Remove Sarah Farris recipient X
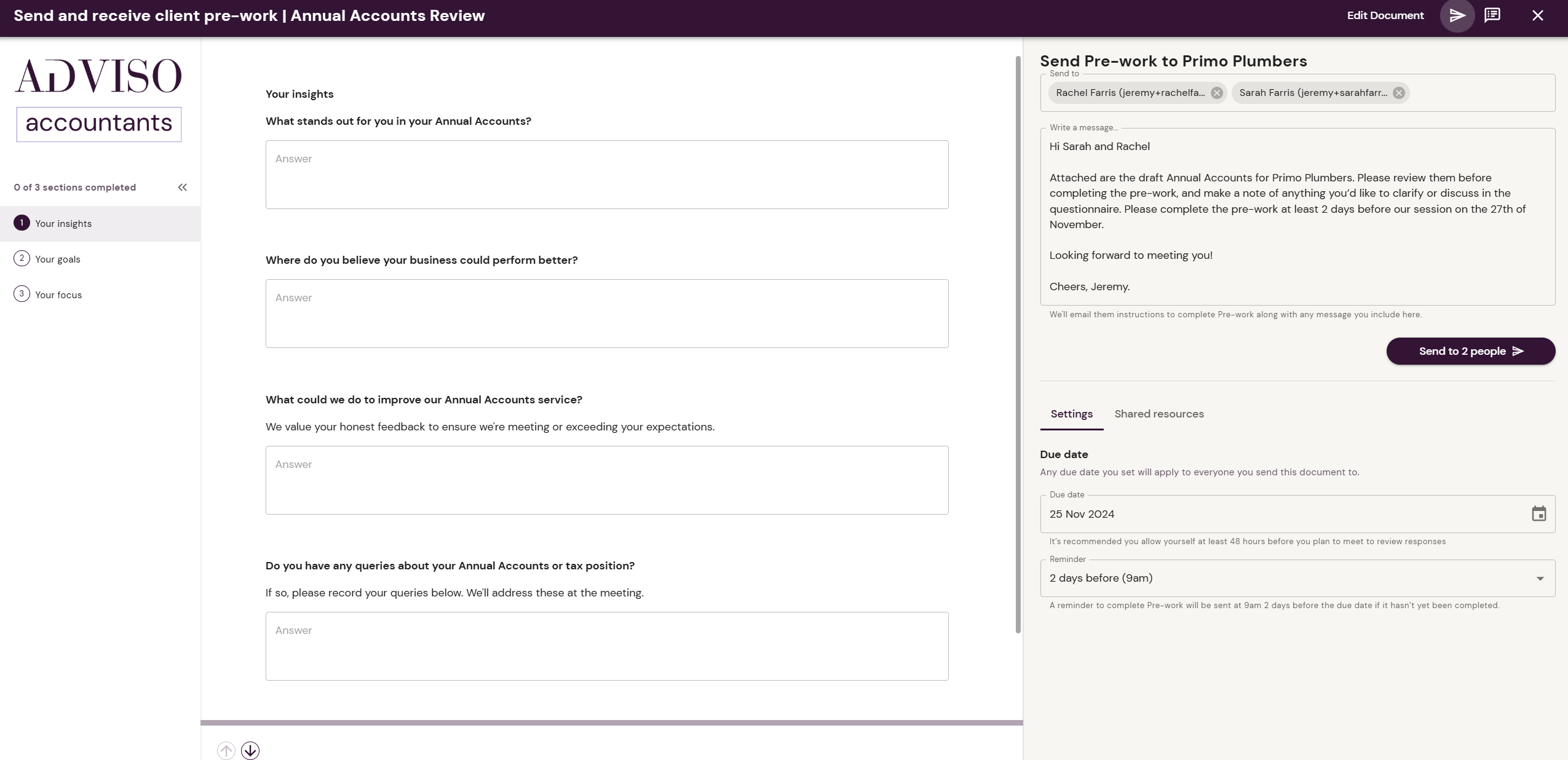Image resolution: width=1568 pixels, height=760 pixels. 1400,93
